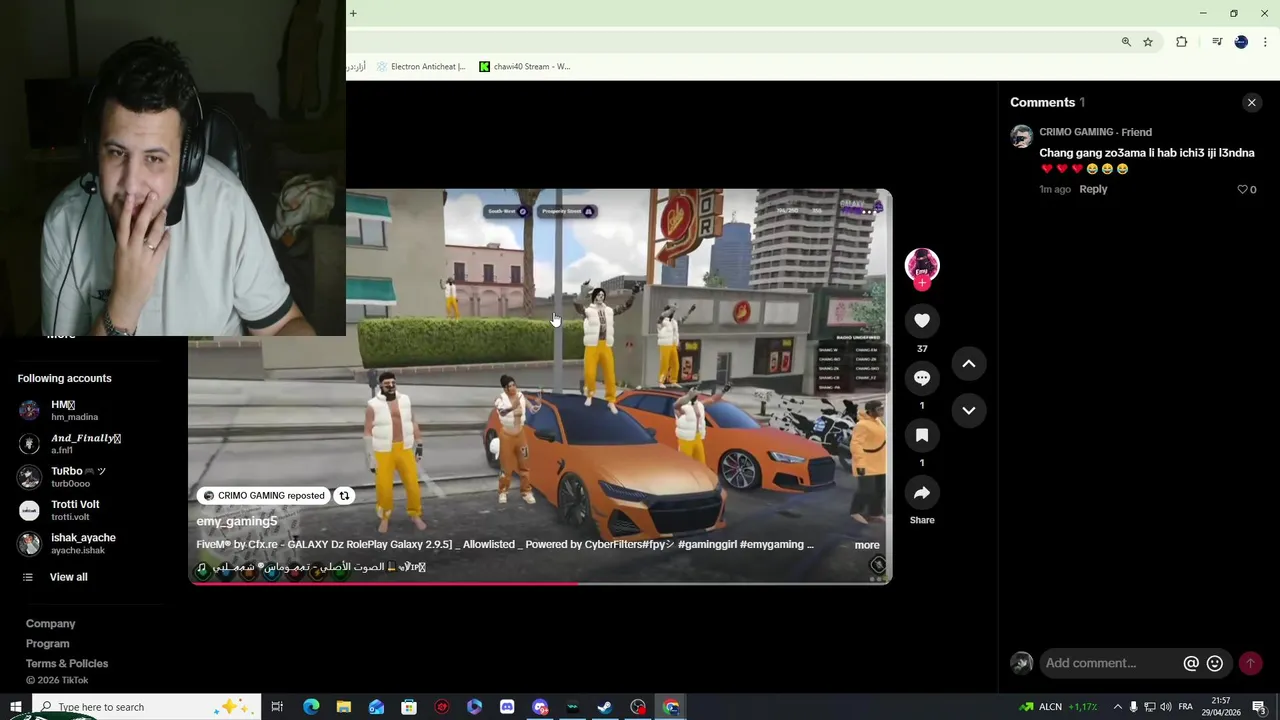Image resolution: width=1280 pixels, height=720 pixels.
Task: Open the Program footer link
Action: click(47, 644)
